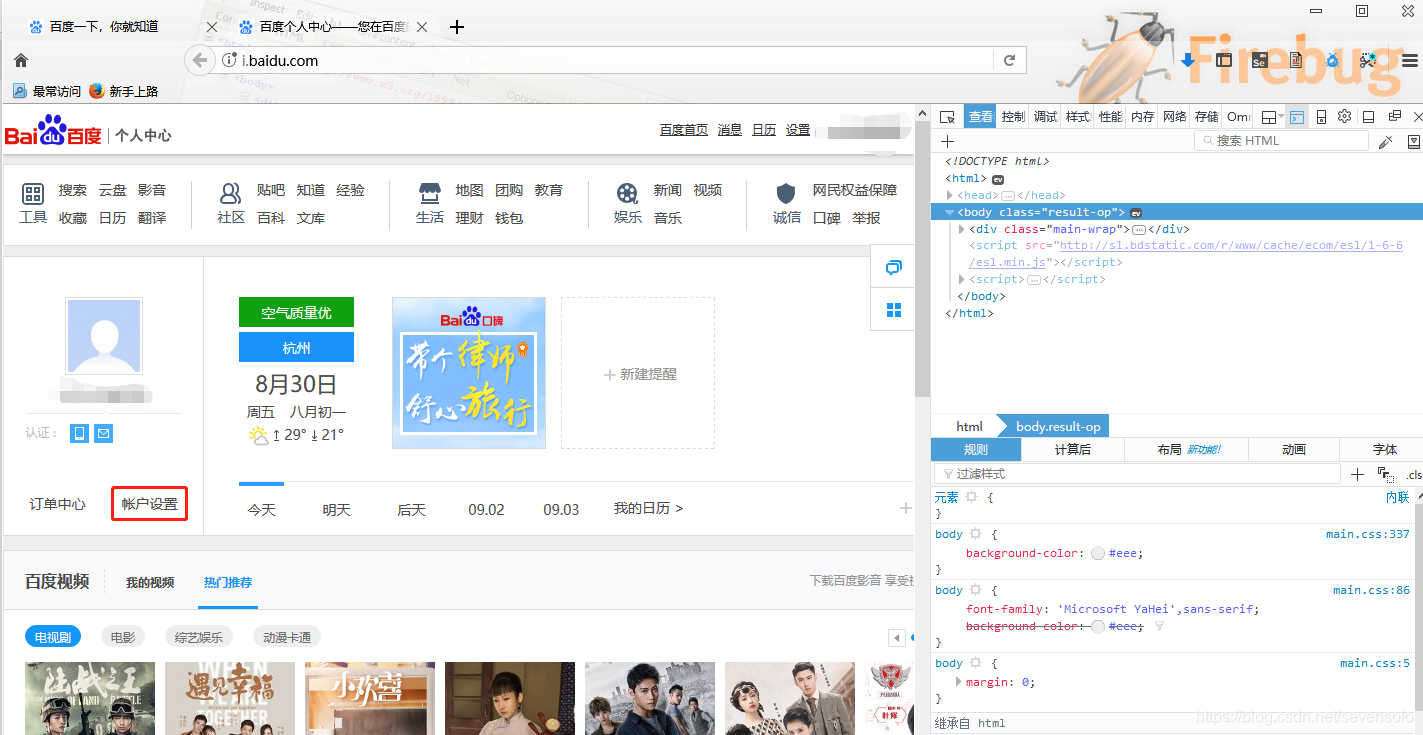Toggle the split console panel icon

1295,119
